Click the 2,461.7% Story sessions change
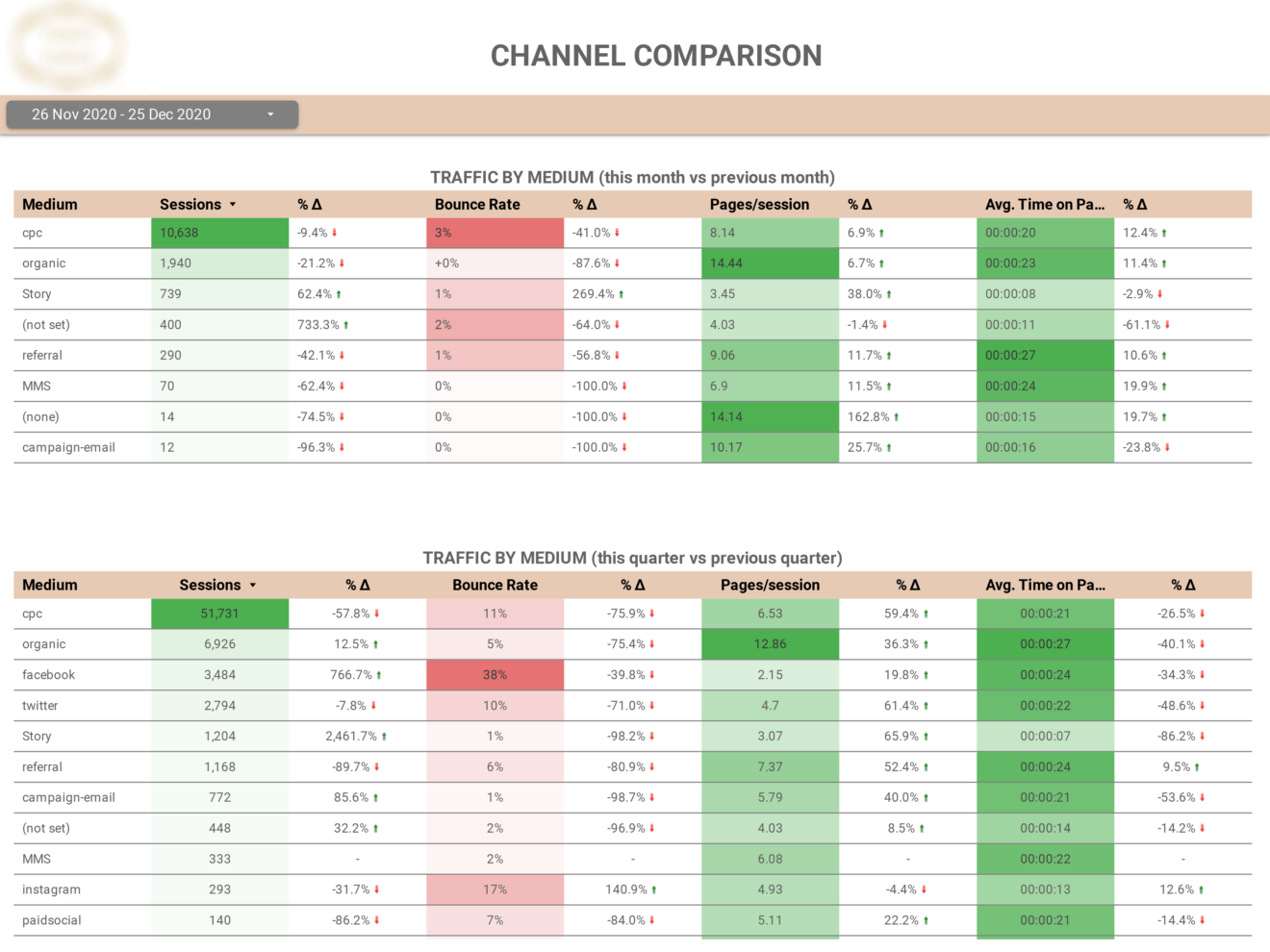The width and height of the screenshot is (1270, 952). [351, 737]
